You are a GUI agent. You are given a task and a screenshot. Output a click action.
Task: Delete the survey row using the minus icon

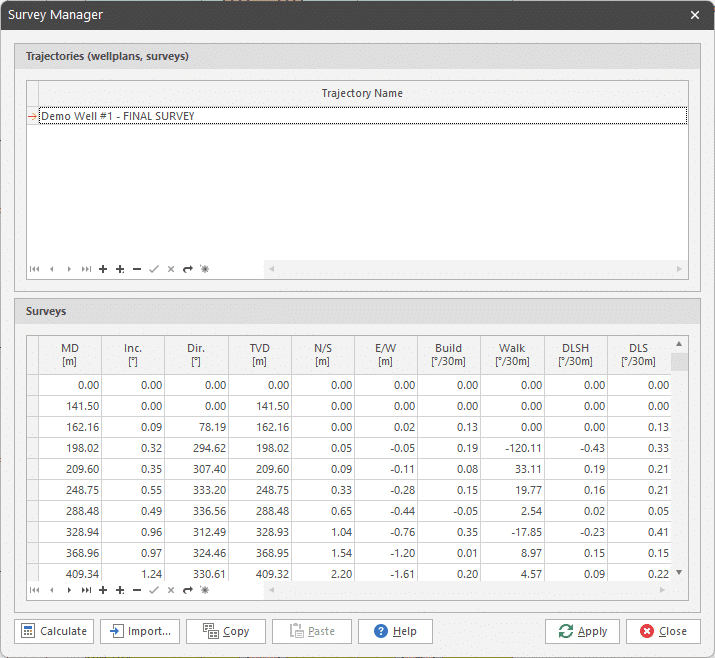pyautogui.click(x=137, y=590)
